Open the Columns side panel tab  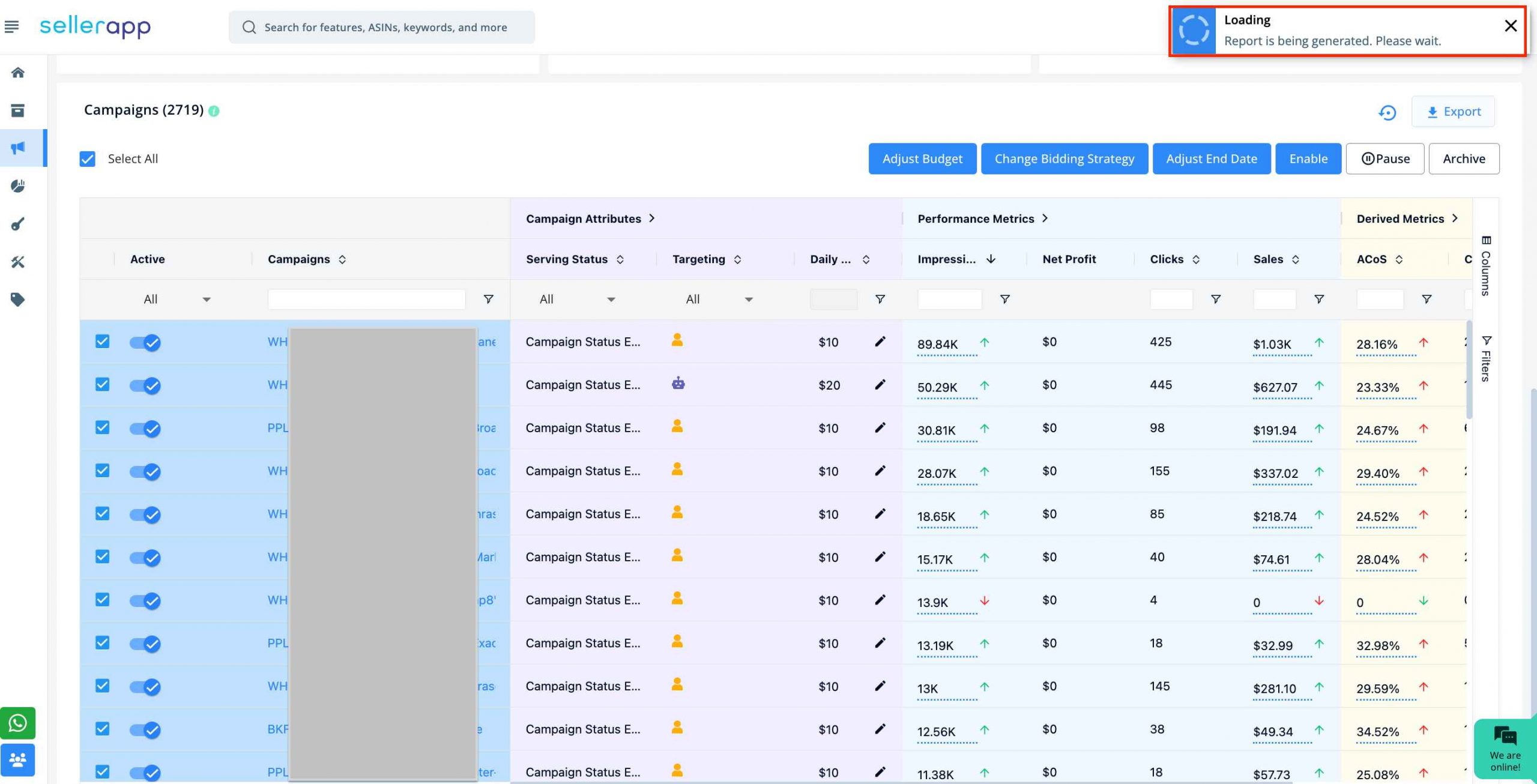coord(1486,265)
